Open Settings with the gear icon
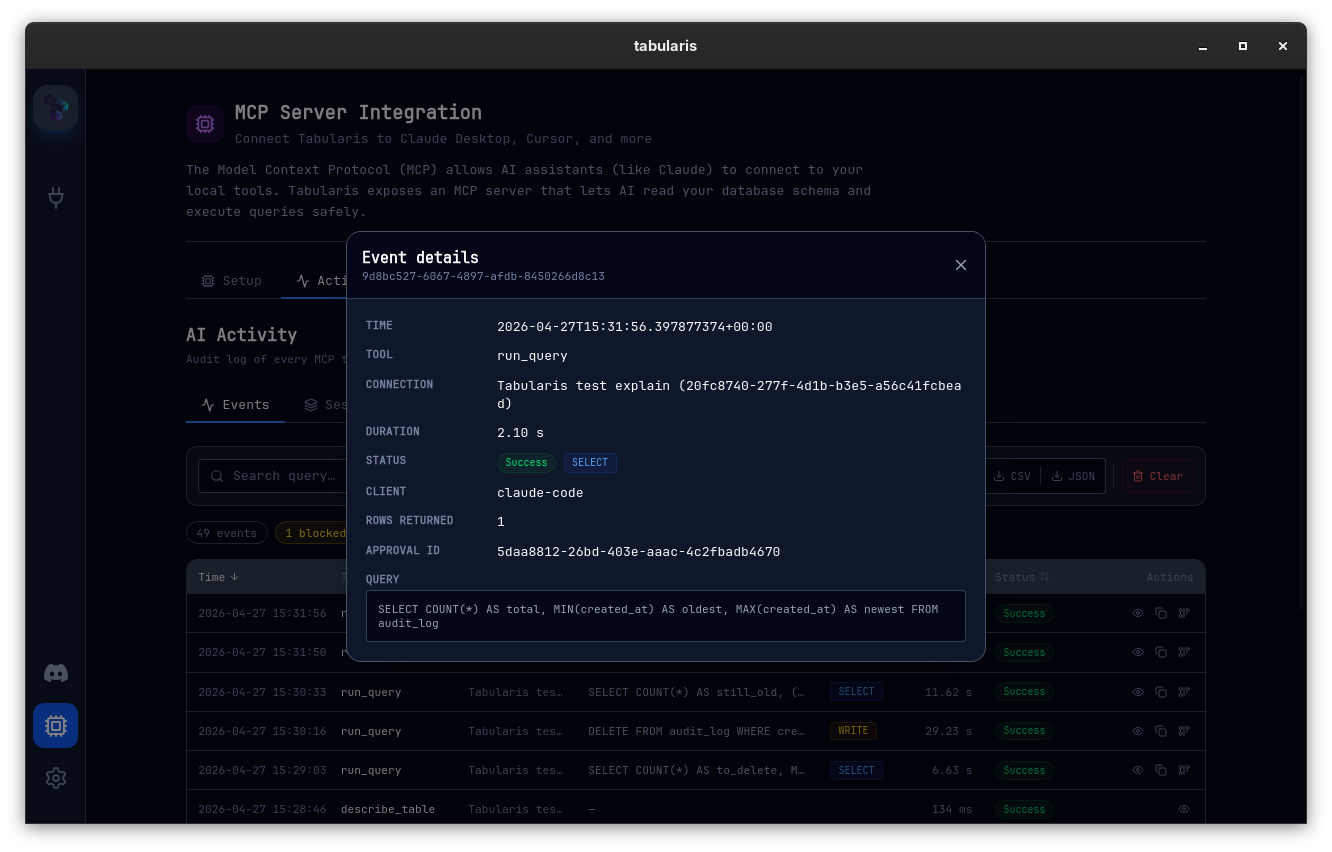1332x852 pixels. (x=56, y=777)
